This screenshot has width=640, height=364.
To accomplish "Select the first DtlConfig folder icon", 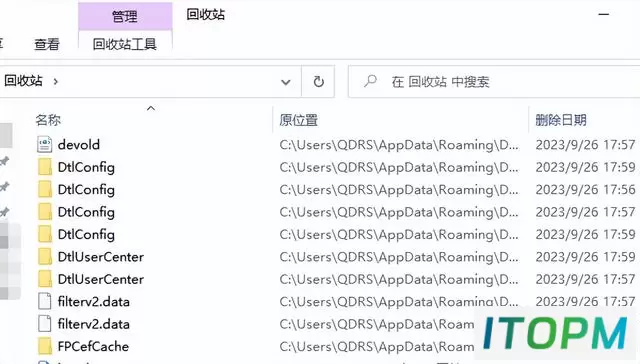I will (x=44, y=167).
